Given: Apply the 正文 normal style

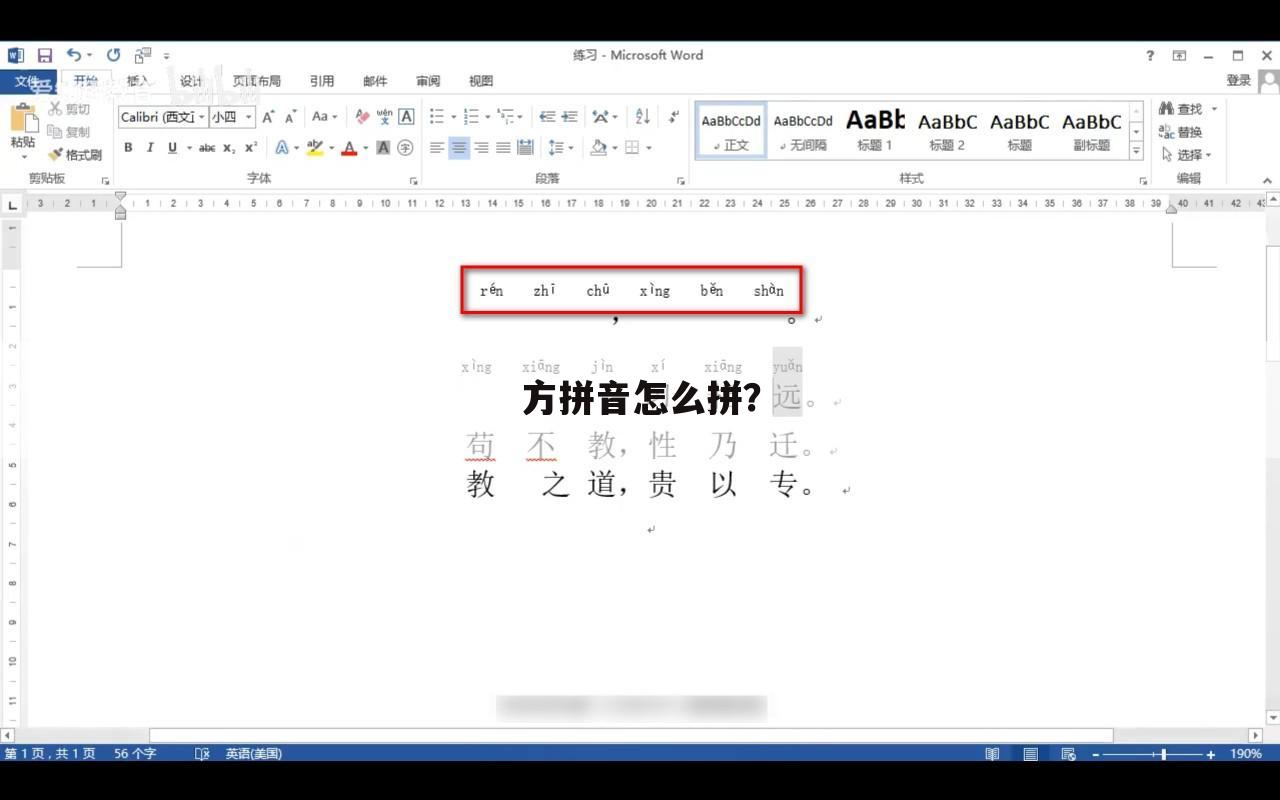Looking at the screenshot, I should [x=731, y=130].
